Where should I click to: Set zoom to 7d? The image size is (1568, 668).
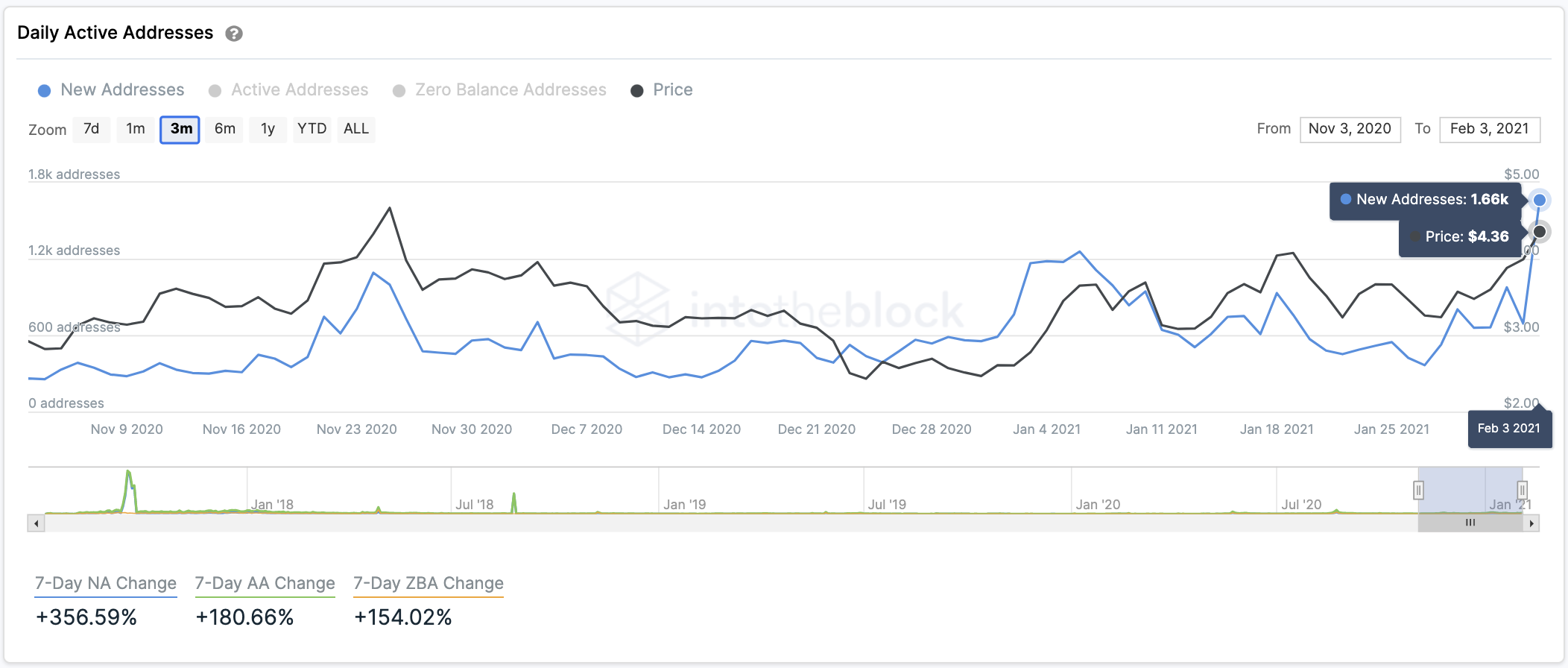[92, 129]
